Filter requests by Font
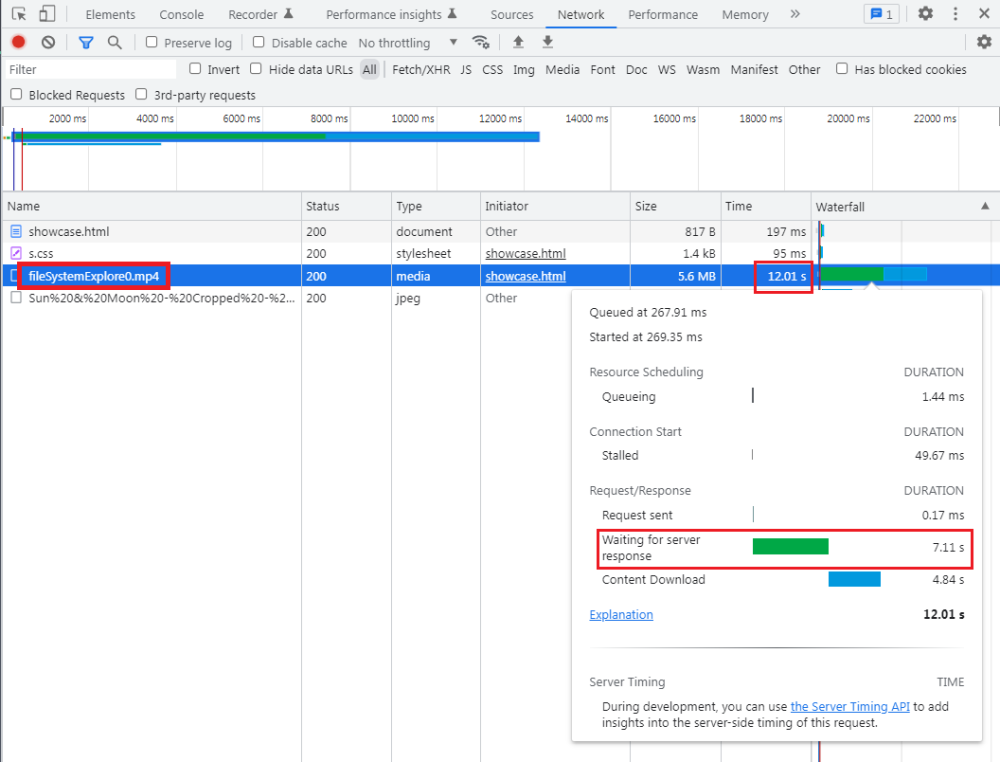The width and height of the screenshot is (1000, 762). click(603, 70)
